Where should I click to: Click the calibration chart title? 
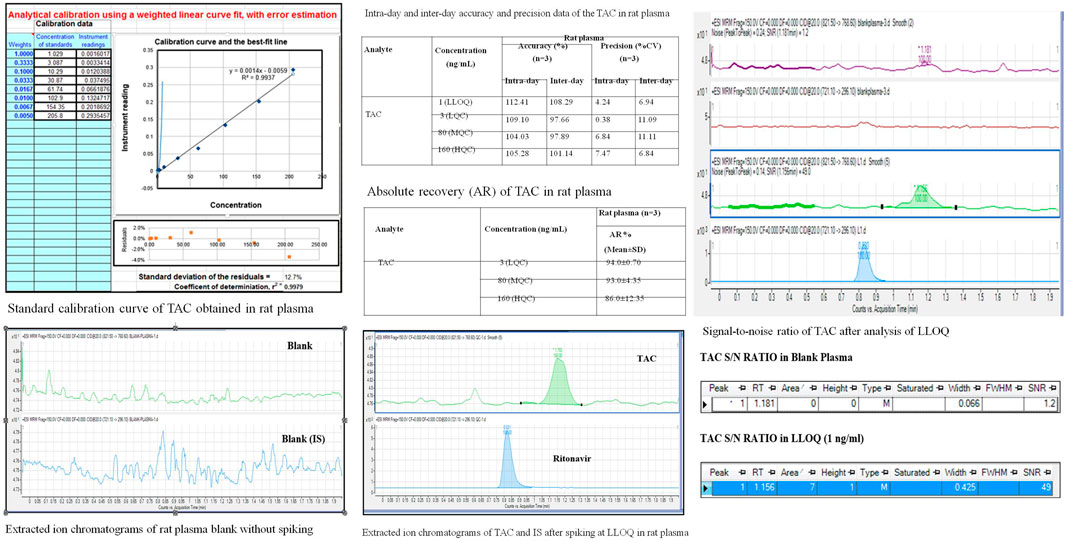tap(222, 42)
